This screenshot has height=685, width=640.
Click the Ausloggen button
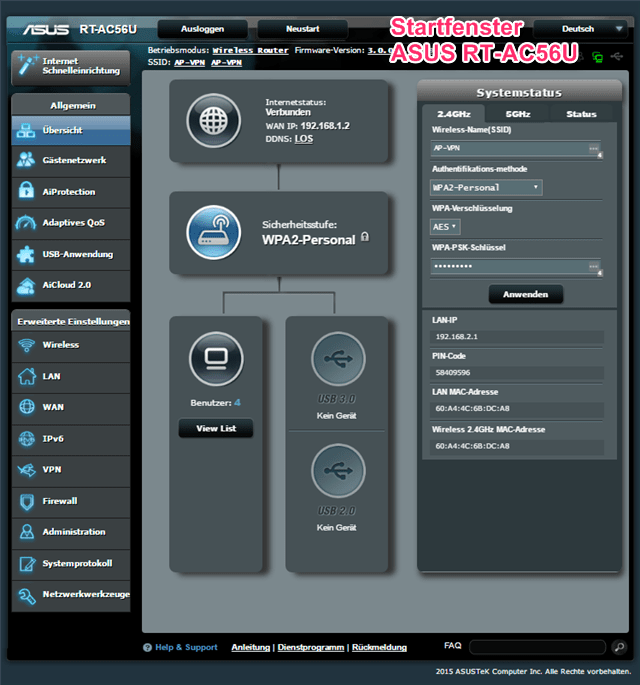pyautogui.click(x=203, y=29)
